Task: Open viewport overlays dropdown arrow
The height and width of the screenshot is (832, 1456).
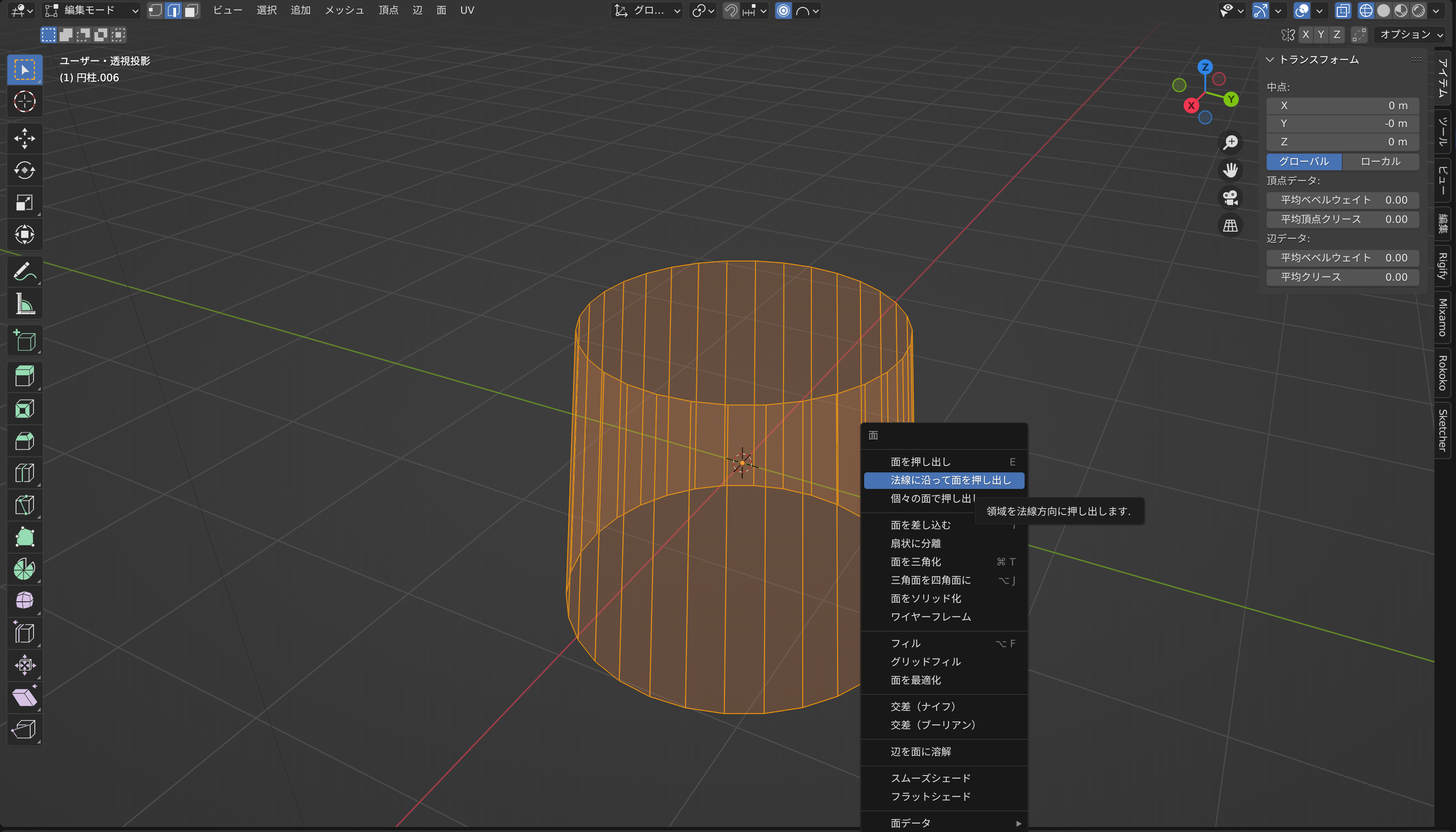Action: (1319, 10)
